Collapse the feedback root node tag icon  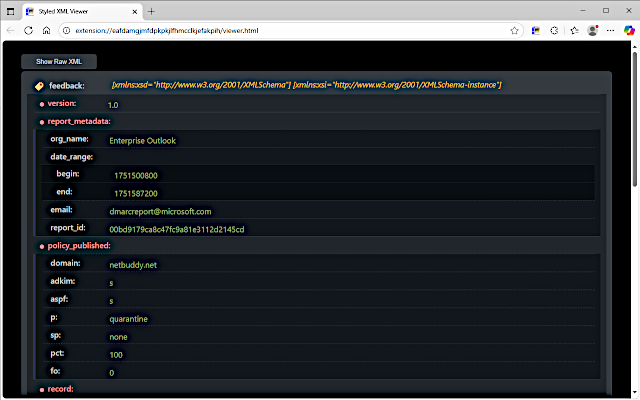39,86
